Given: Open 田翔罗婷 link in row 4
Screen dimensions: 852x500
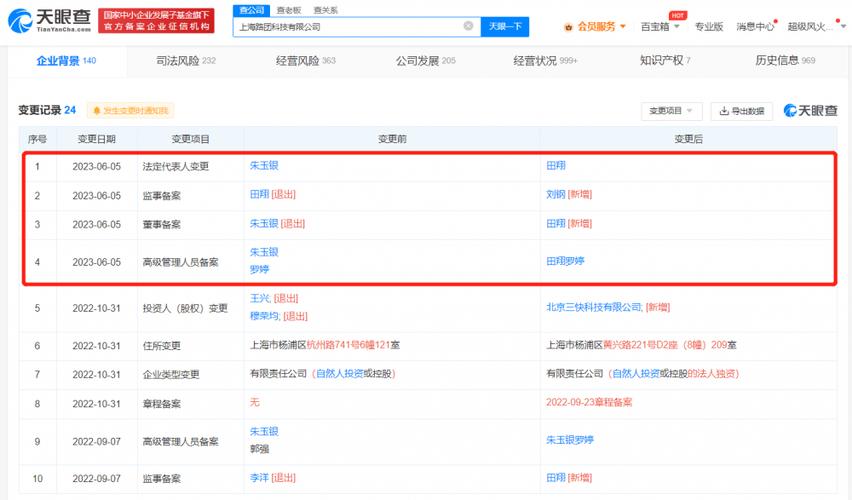Looking at the screenshot, I should [565, 261].
